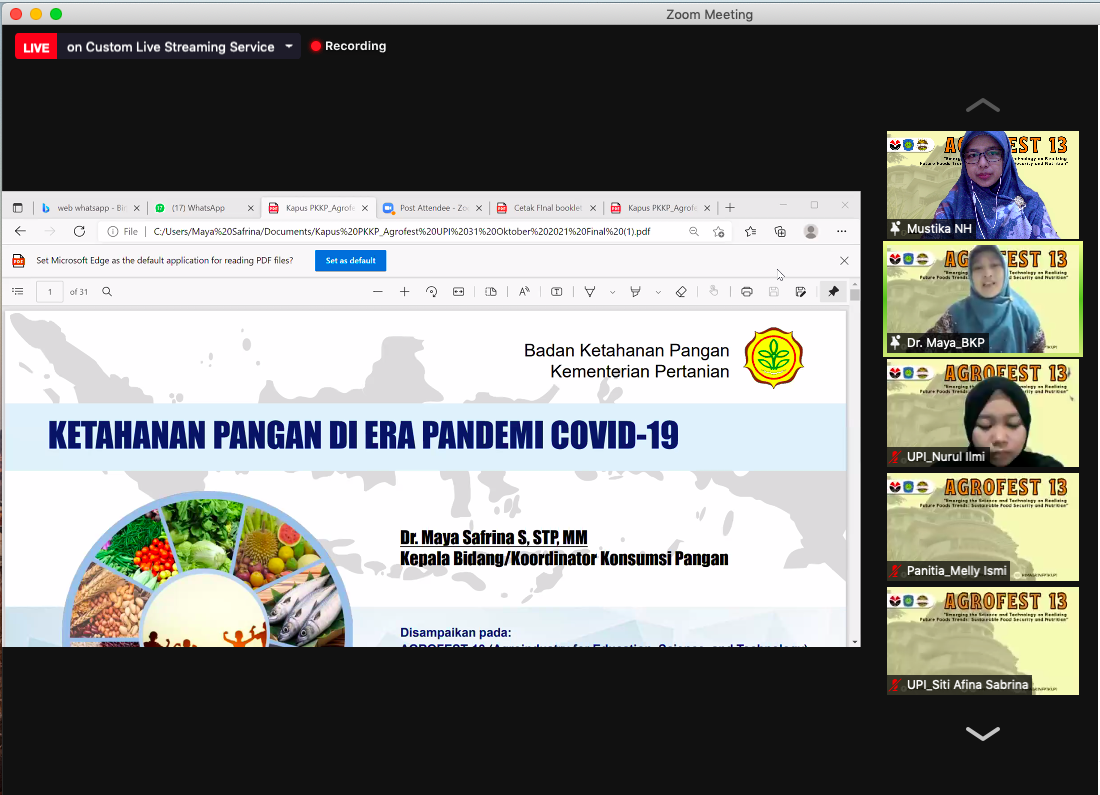Open the Edge profile avatar
Image resolution: width=1100 pixels, height=795 pixels.
tap(811, 232)
